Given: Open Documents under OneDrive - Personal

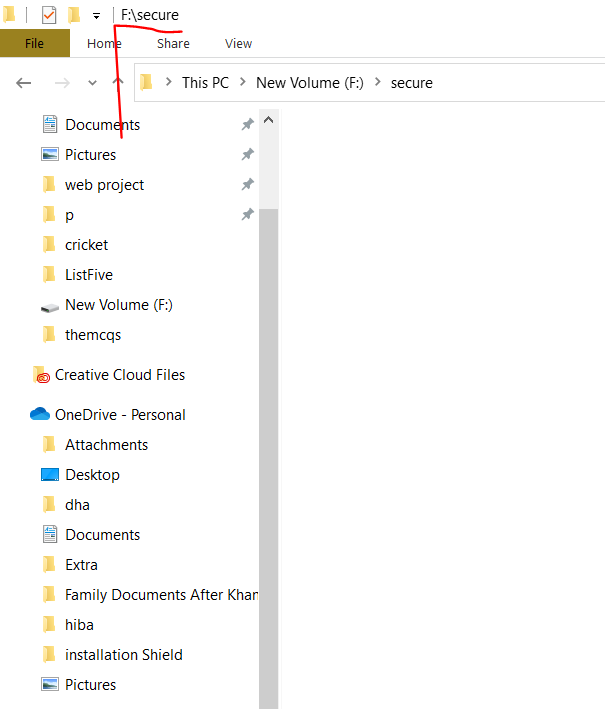Looking at the screenshot, I should (x=102, y=535).
